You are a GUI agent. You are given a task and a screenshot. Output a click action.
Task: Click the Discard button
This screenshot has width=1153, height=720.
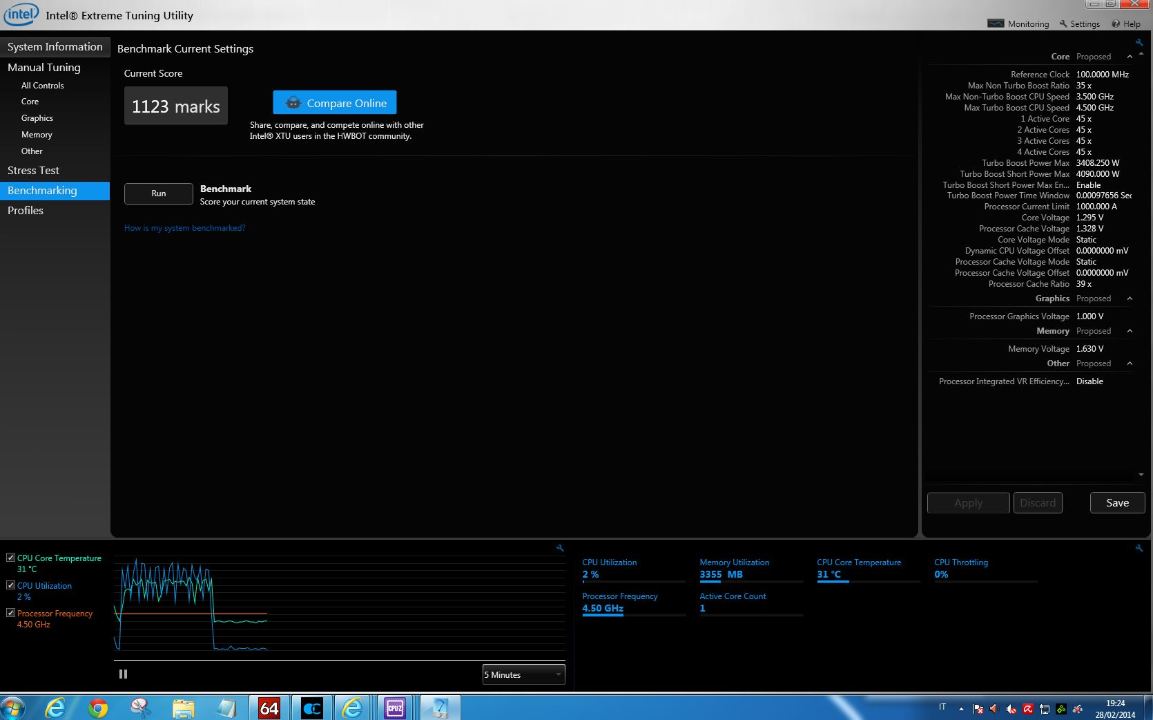point(1038,503)
